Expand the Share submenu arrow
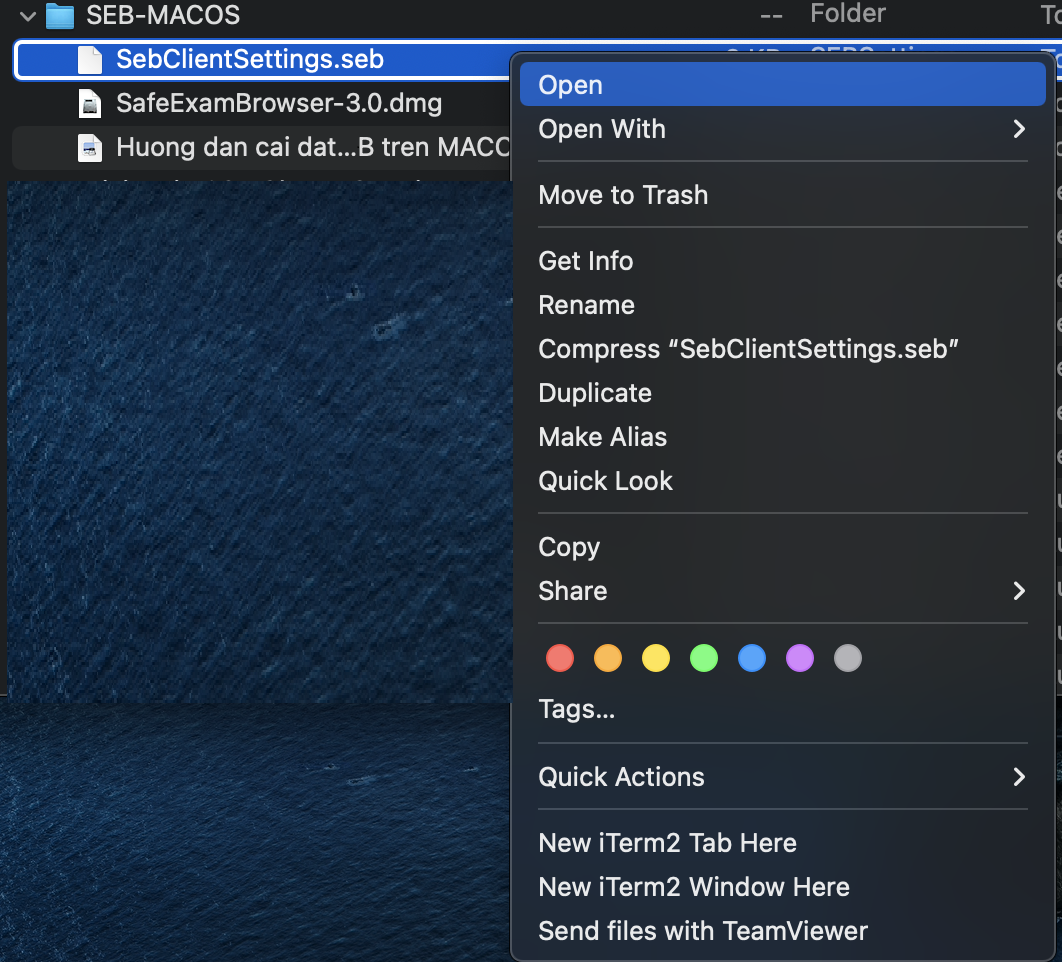The image size is (1062, 962). (x=1018, y=591)
